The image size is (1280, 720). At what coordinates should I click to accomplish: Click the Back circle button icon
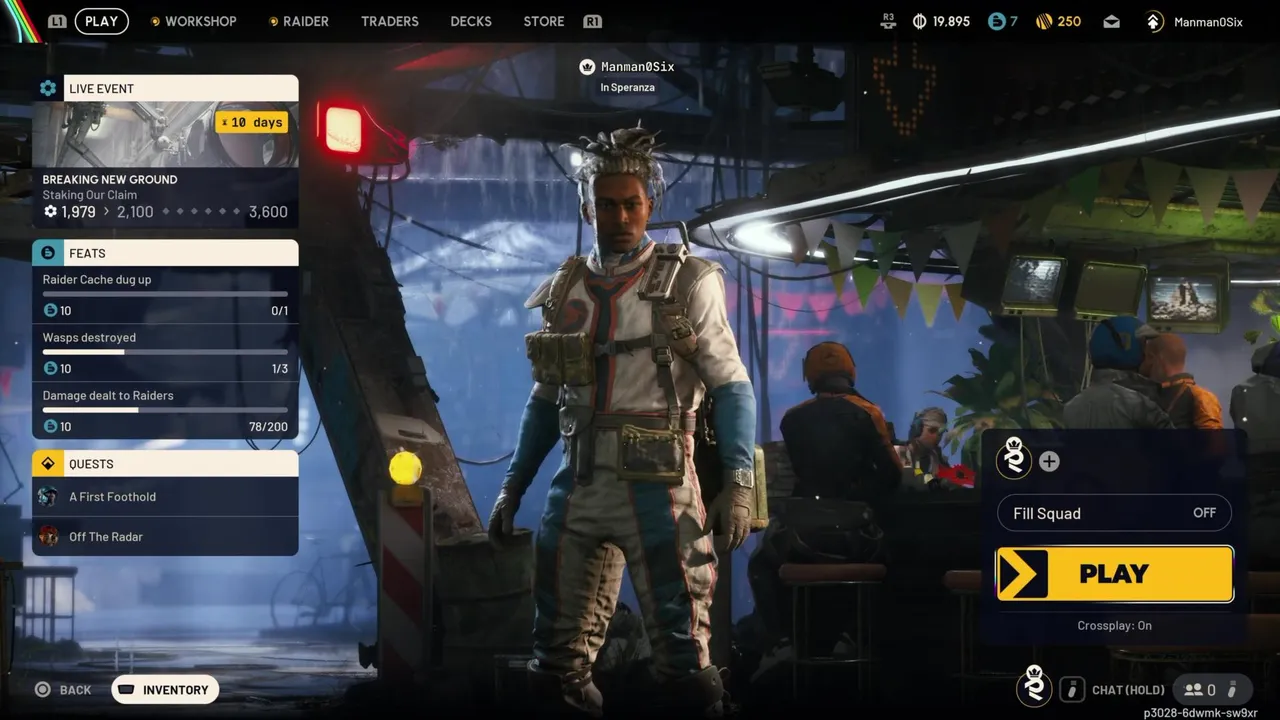pyautogui.click(x=42, y=690)
